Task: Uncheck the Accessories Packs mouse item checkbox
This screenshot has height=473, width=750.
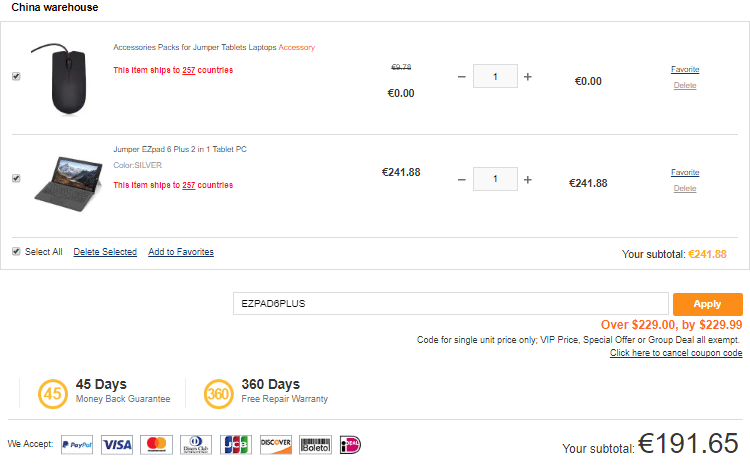Action: [16, 76]
